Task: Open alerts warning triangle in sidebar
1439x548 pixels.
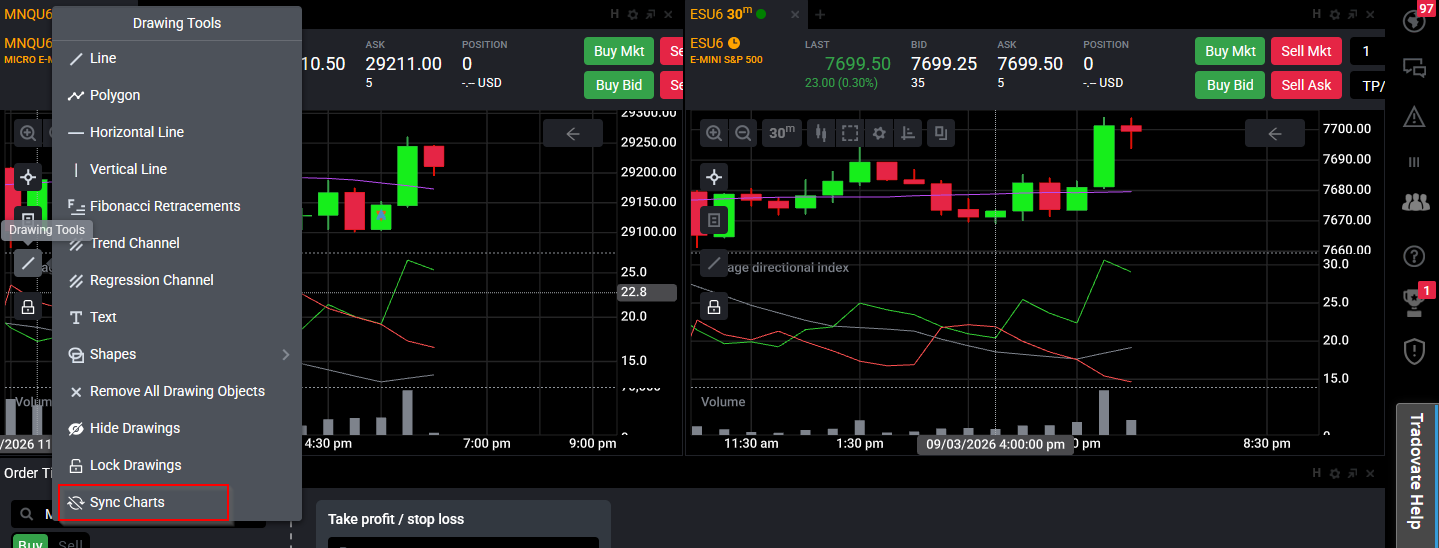Action: click(x=1414, y=116)
